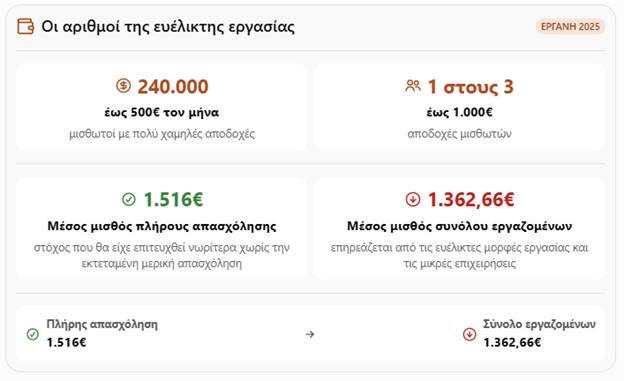The width and height of the screenshot is (624, 381).
Task: Click the small red arrow by Σύνολο εργαζομένων
Action: 470,334
